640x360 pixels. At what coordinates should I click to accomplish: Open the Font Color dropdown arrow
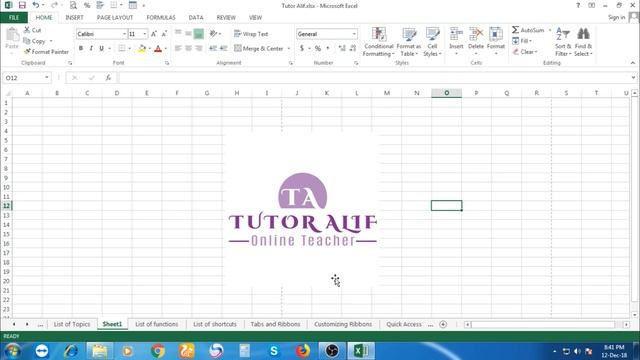click(x=166, y=49)
